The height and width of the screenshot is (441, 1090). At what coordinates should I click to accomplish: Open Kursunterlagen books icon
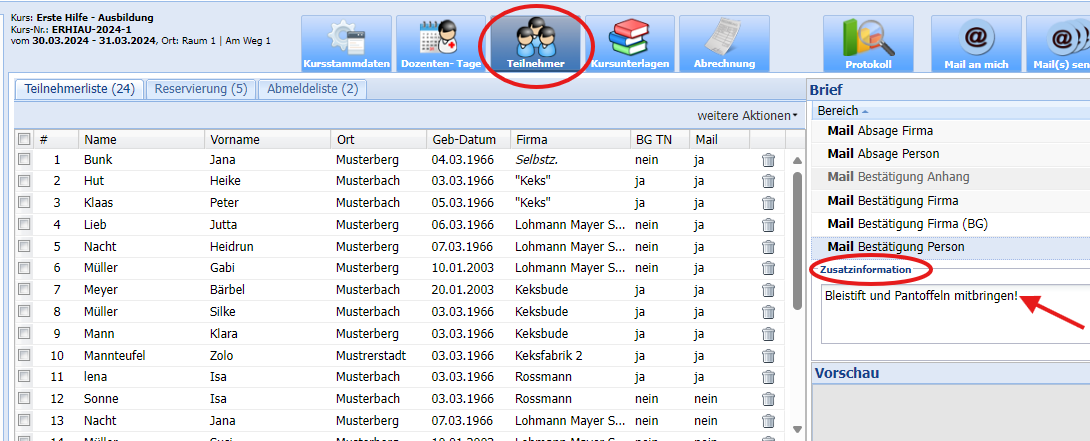(x=628, y=45)
